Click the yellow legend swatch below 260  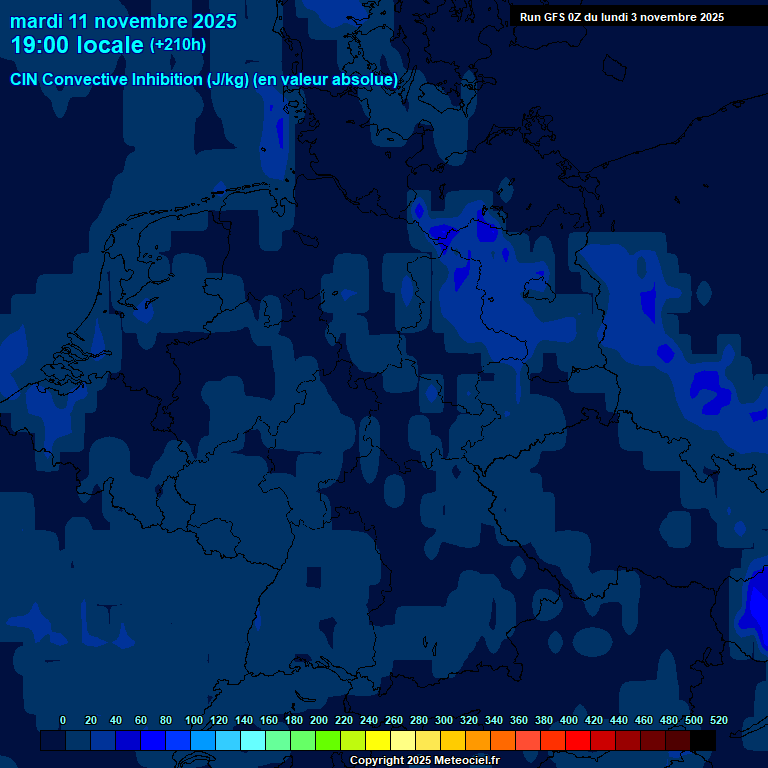click(x=378, y=741)
